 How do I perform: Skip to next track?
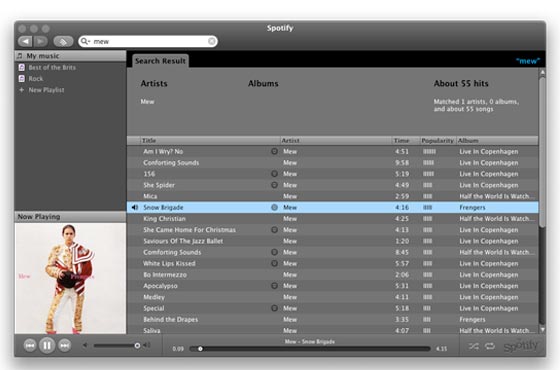pyautogui.click(x=65, y=345)
